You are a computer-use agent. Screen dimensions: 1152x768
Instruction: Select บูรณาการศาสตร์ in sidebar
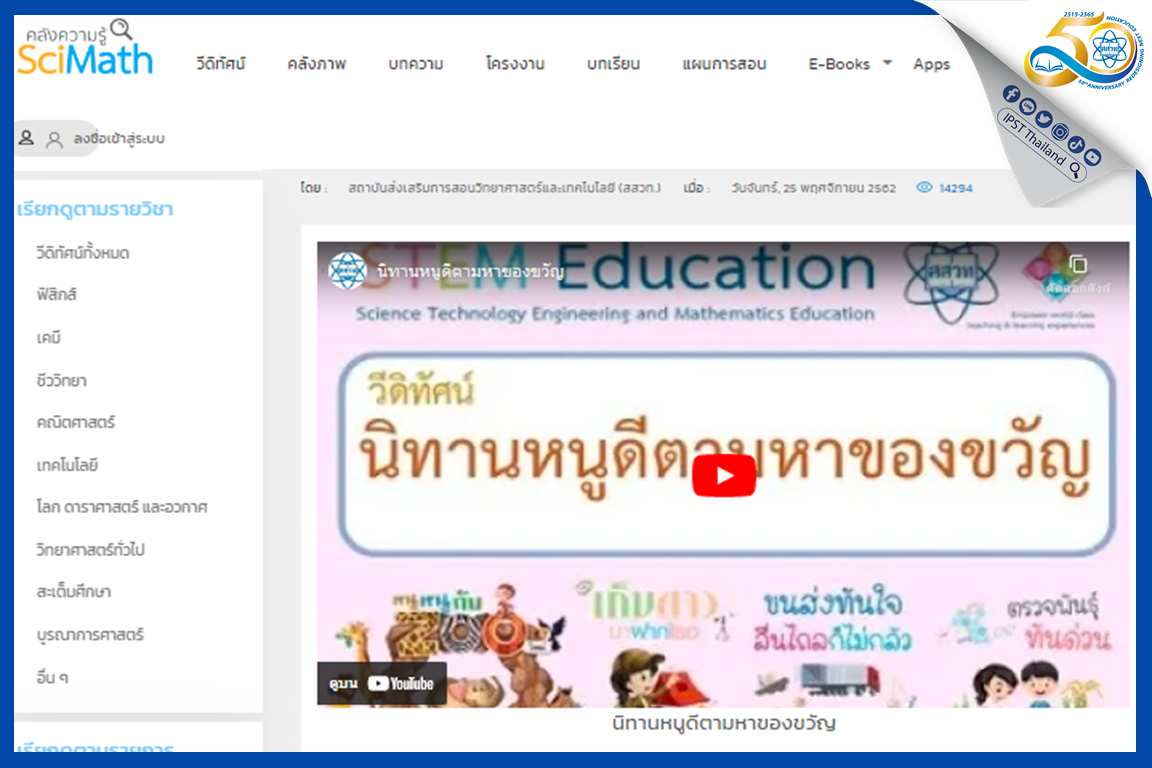click(90, 634)
